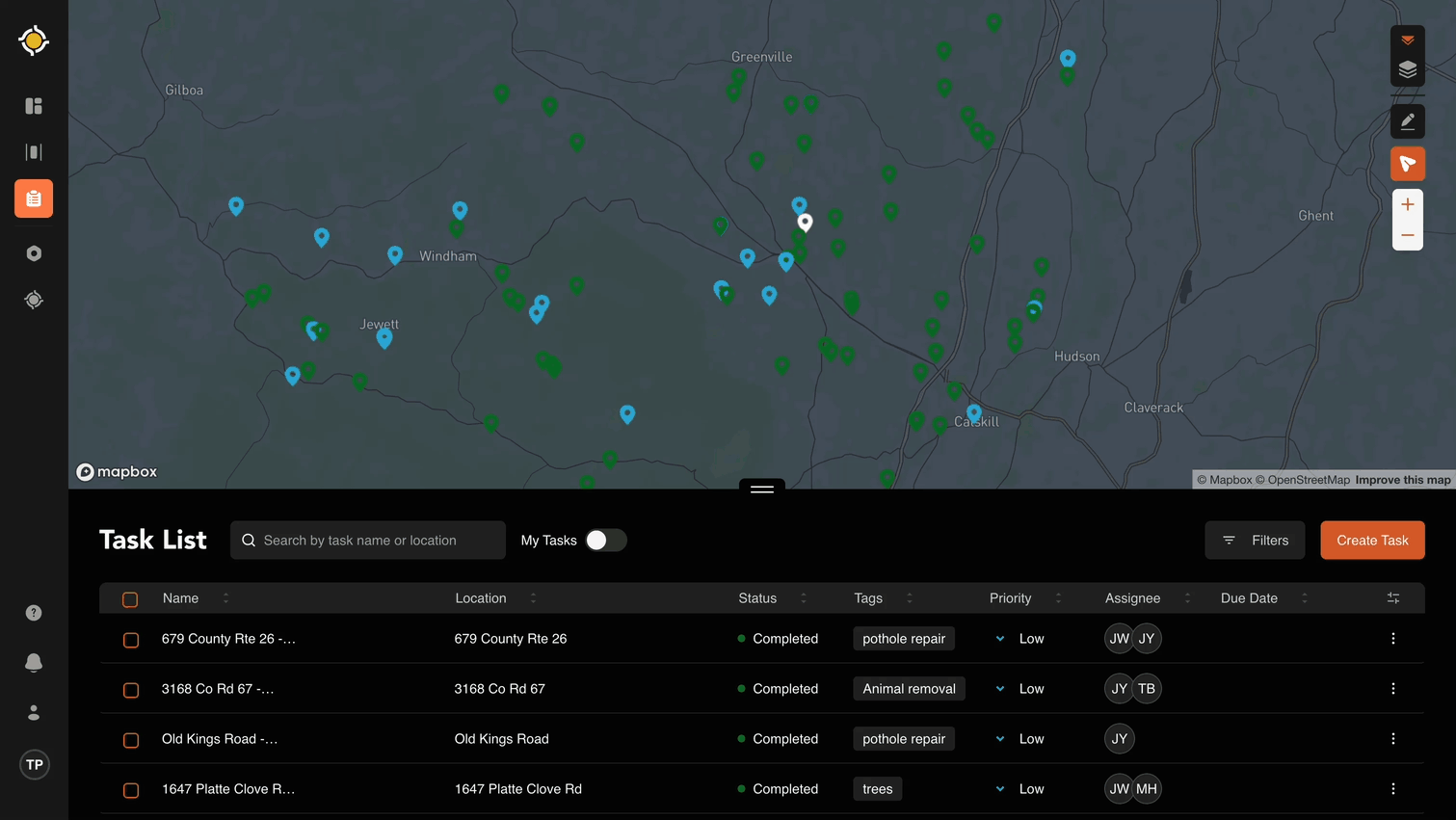1456x820 pixels.
Task: Click the Create Task button
Action: [1371, 541]
